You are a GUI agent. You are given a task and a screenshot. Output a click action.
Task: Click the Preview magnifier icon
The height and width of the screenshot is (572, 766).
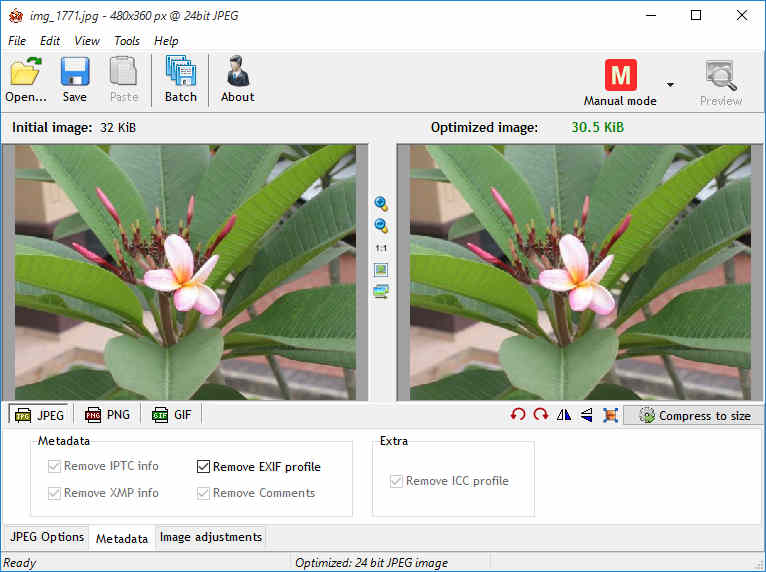point(721,75)
